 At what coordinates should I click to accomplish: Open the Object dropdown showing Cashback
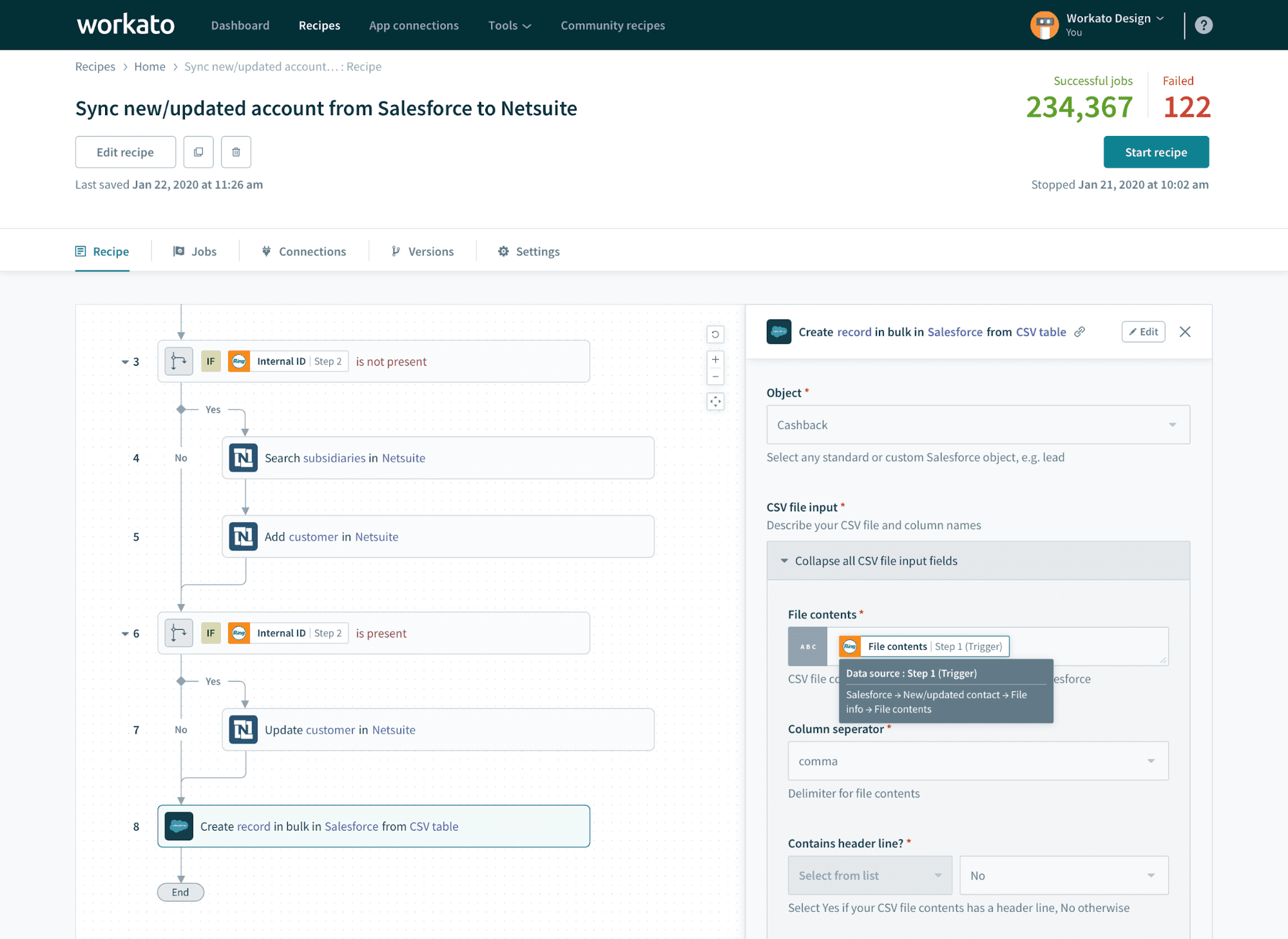pyautogui.click(x=978, y=424)
